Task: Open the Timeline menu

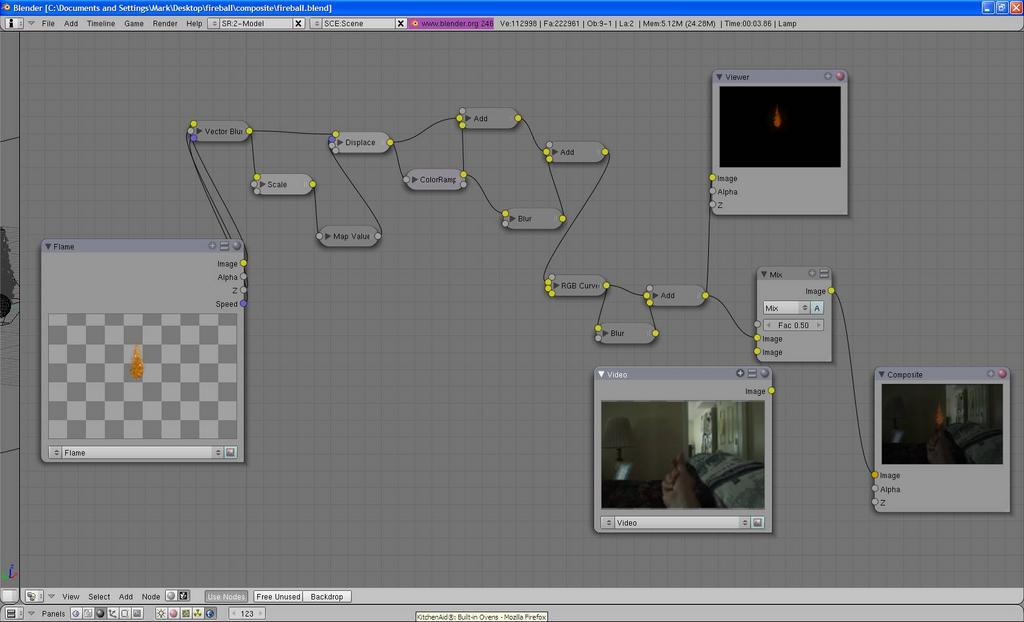Action: (x=101, y=23)
